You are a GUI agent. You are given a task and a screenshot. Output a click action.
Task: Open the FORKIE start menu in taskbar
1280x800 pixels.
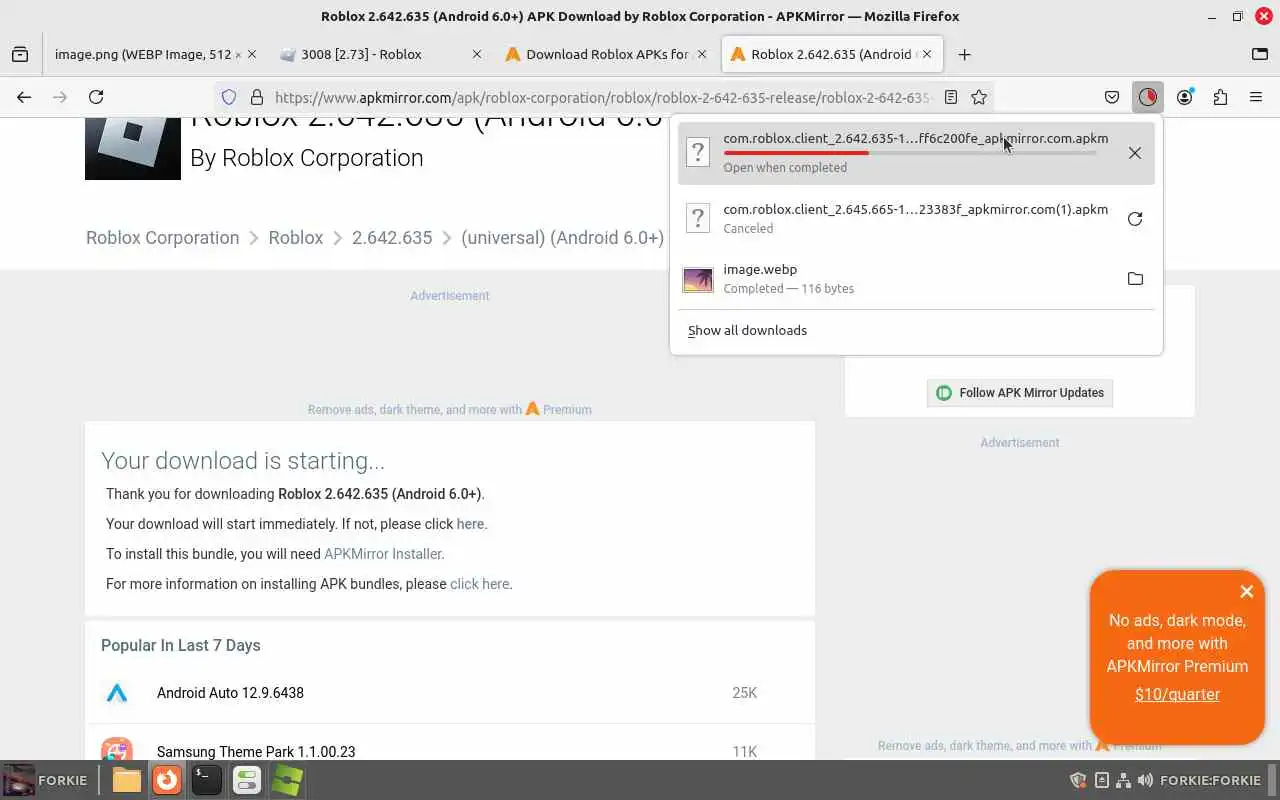[46, 780]
